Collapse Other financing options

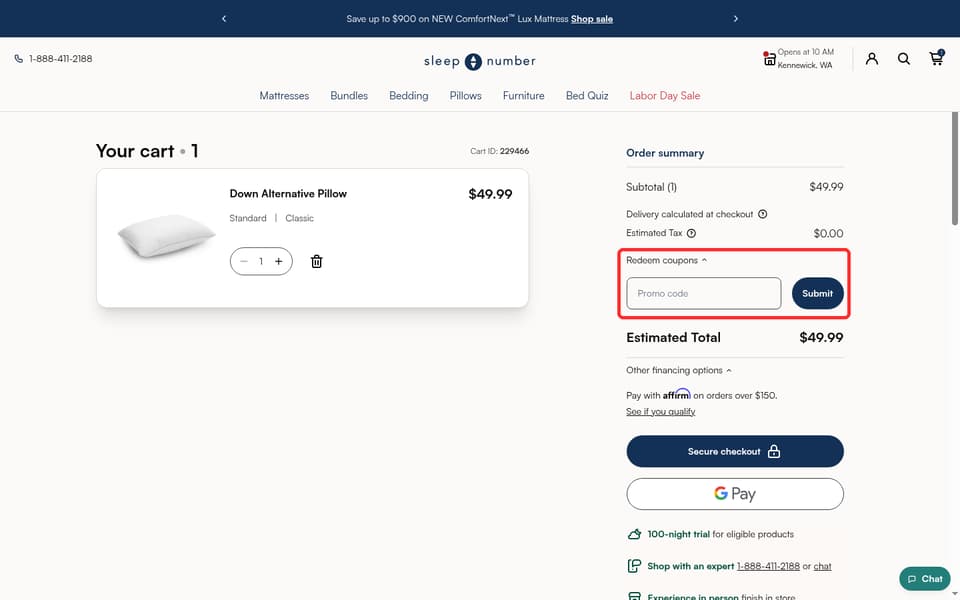click(678, 370)
